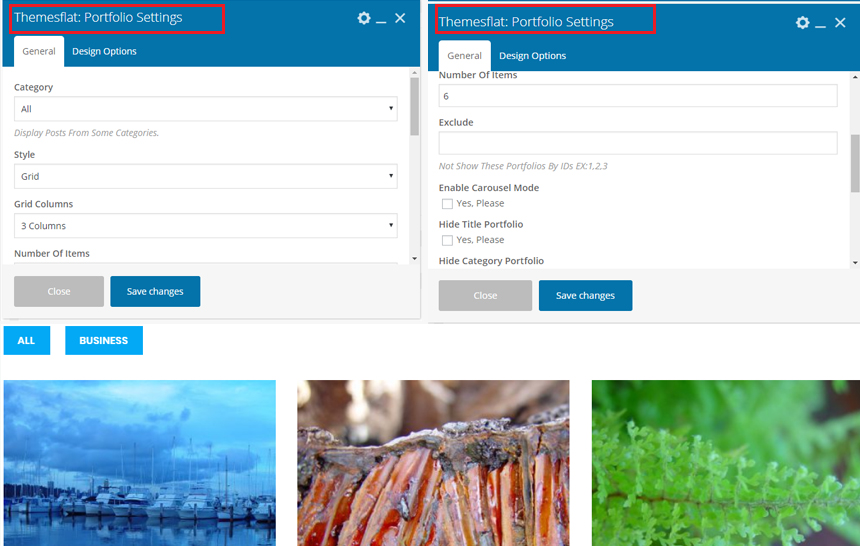Minimize the left Portfolio Settings panel
The width and height of the screenshot is (860, 546).
pyautogui.click(x=381, y=22)
